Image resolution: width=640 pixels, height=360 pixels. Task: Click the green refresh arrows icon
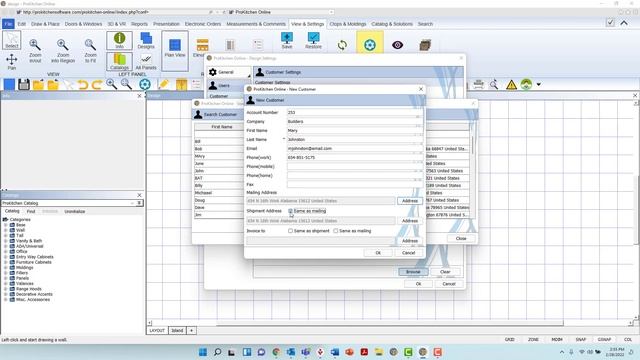point(342,45)
